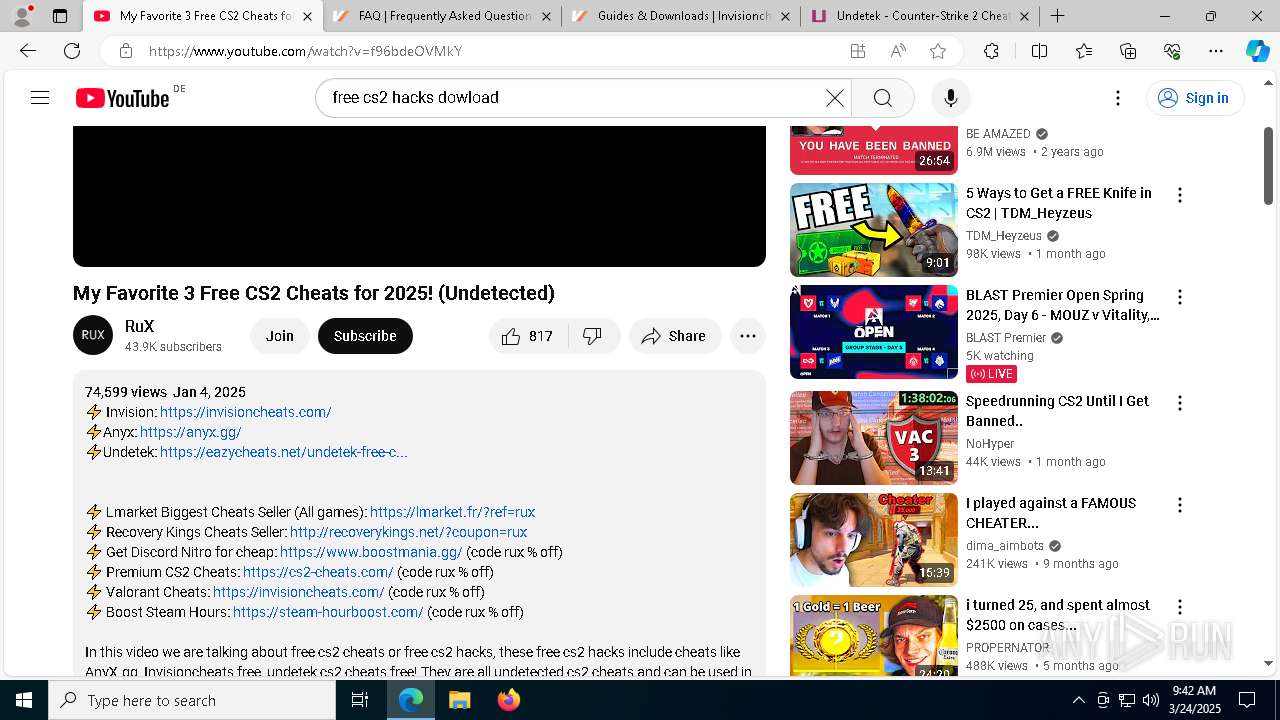Clear the search box text with X
This screenshot has height=720, width=1280.
834,98
